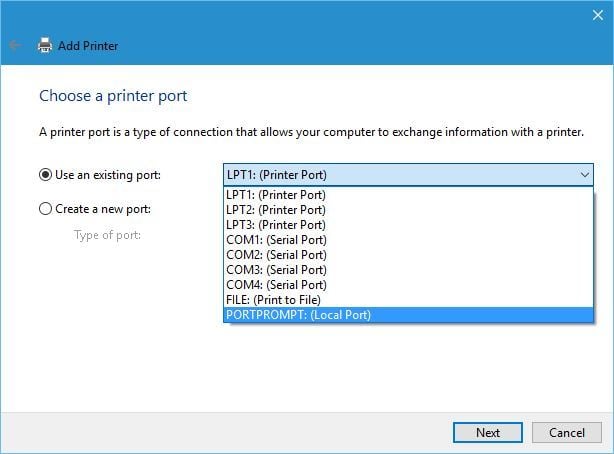The image size is (614, 454).
Task: Click the Choose a printer port heading
Action: 113,96
